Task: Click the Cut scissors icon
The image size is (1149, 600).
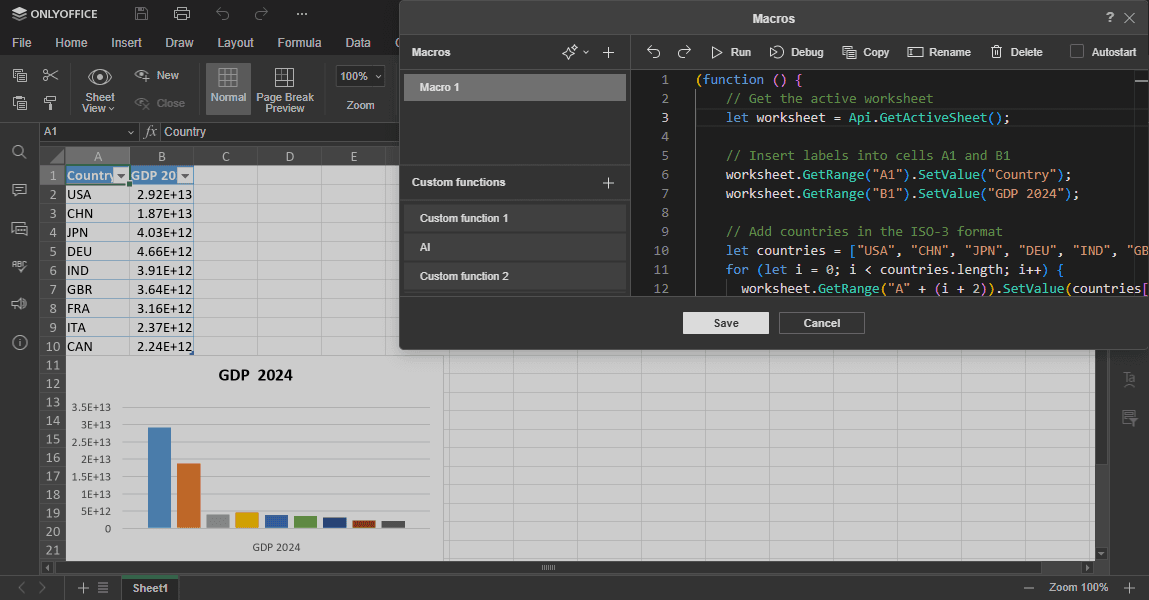Action: coord(50,75)
